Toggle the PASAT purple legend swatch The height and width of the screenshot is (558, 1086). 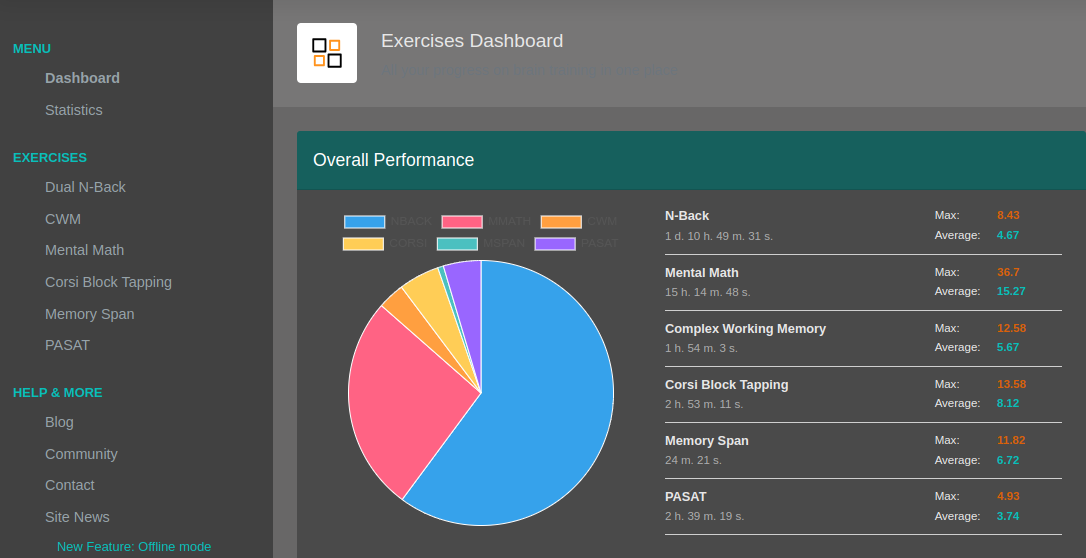[555, 244]
